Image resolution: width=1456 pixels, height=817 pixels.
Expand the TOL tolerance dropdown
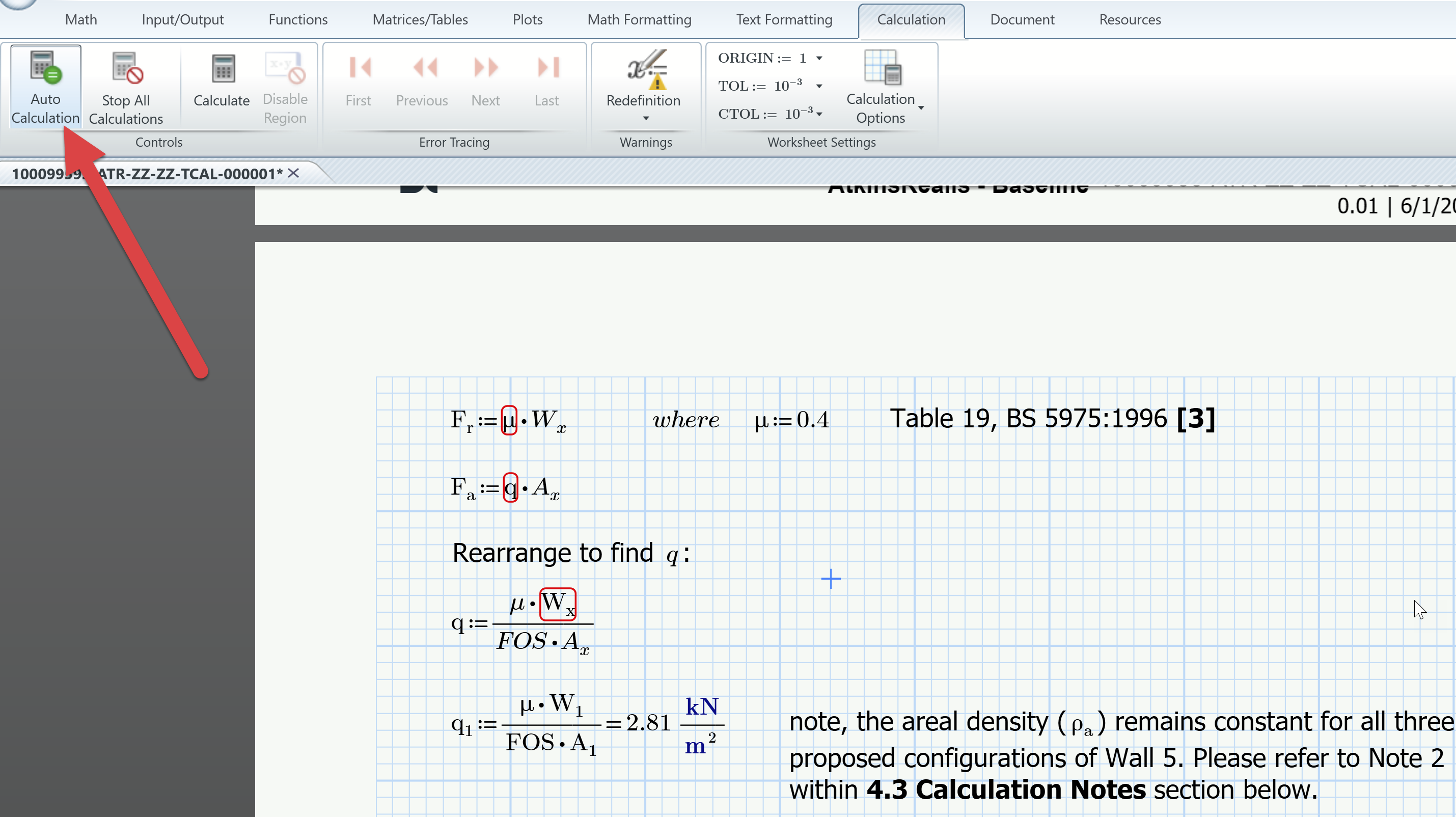(819, 86)
